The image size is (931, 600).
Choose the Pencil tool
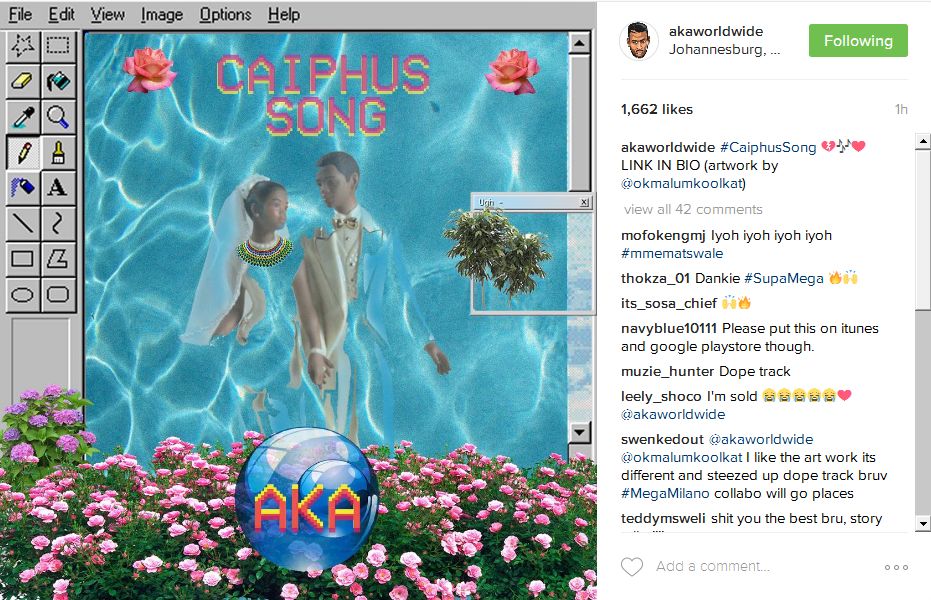(23, 153)
